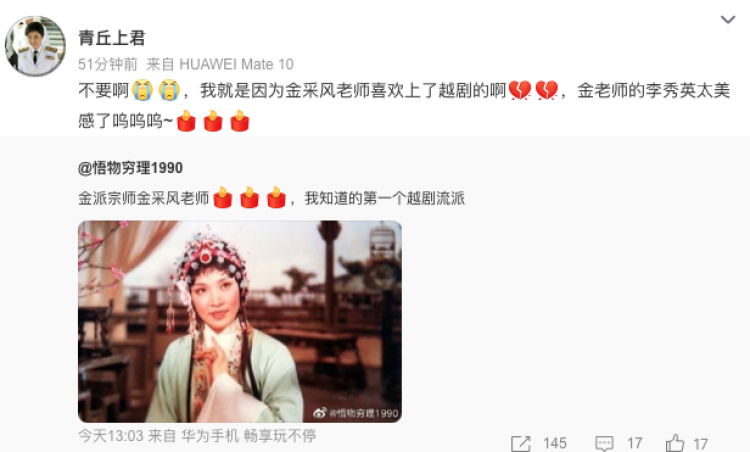
Task: Click the repost share icon
Action: tap(520, 443)
